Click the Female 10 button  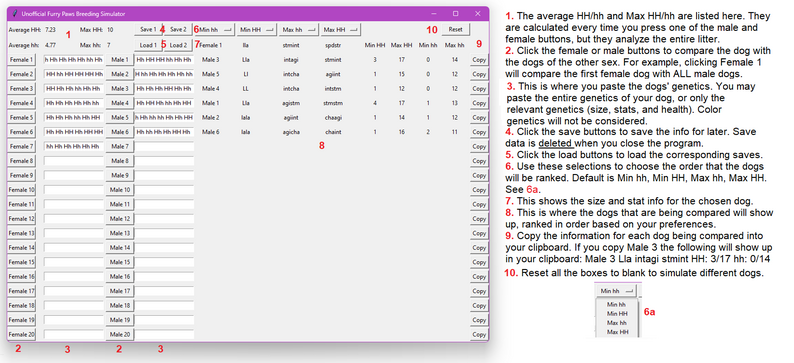[21, 190]
